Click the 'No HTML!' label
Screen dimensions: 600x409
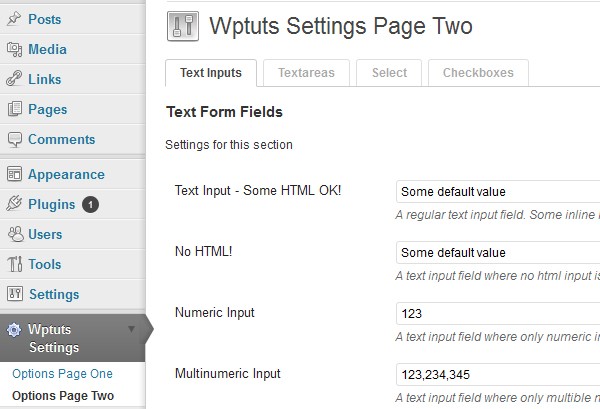coord(204,251)
